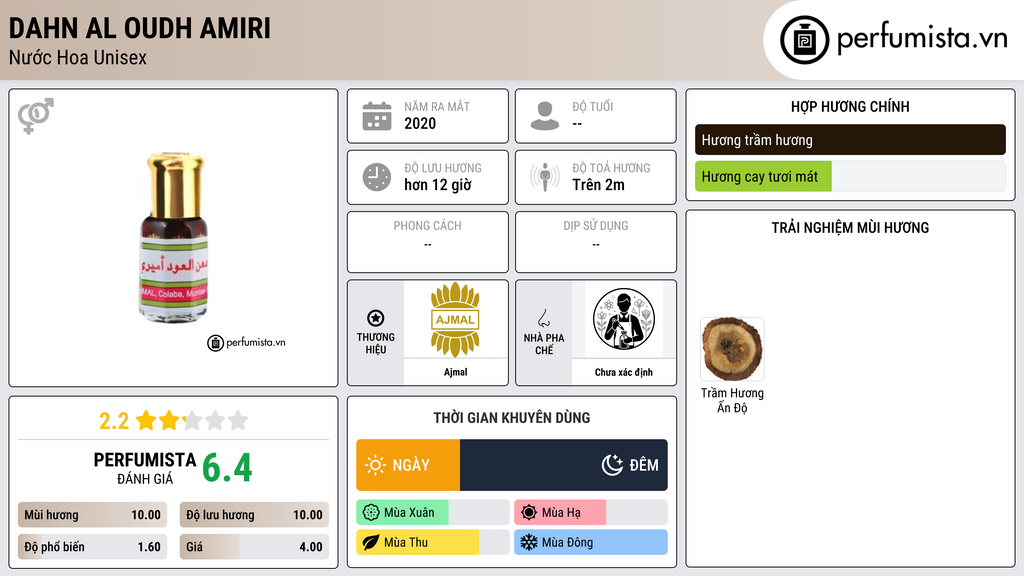Click the Mùi hương score bar

[x=92, y=515]
